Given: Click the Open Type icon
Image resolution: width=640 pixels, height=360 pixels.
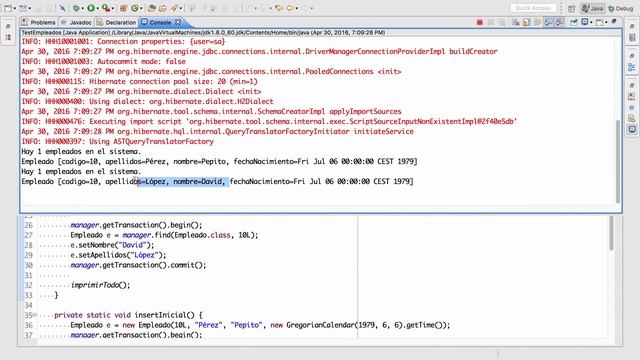Looking at the screenshot, I should tap(152, 8).
